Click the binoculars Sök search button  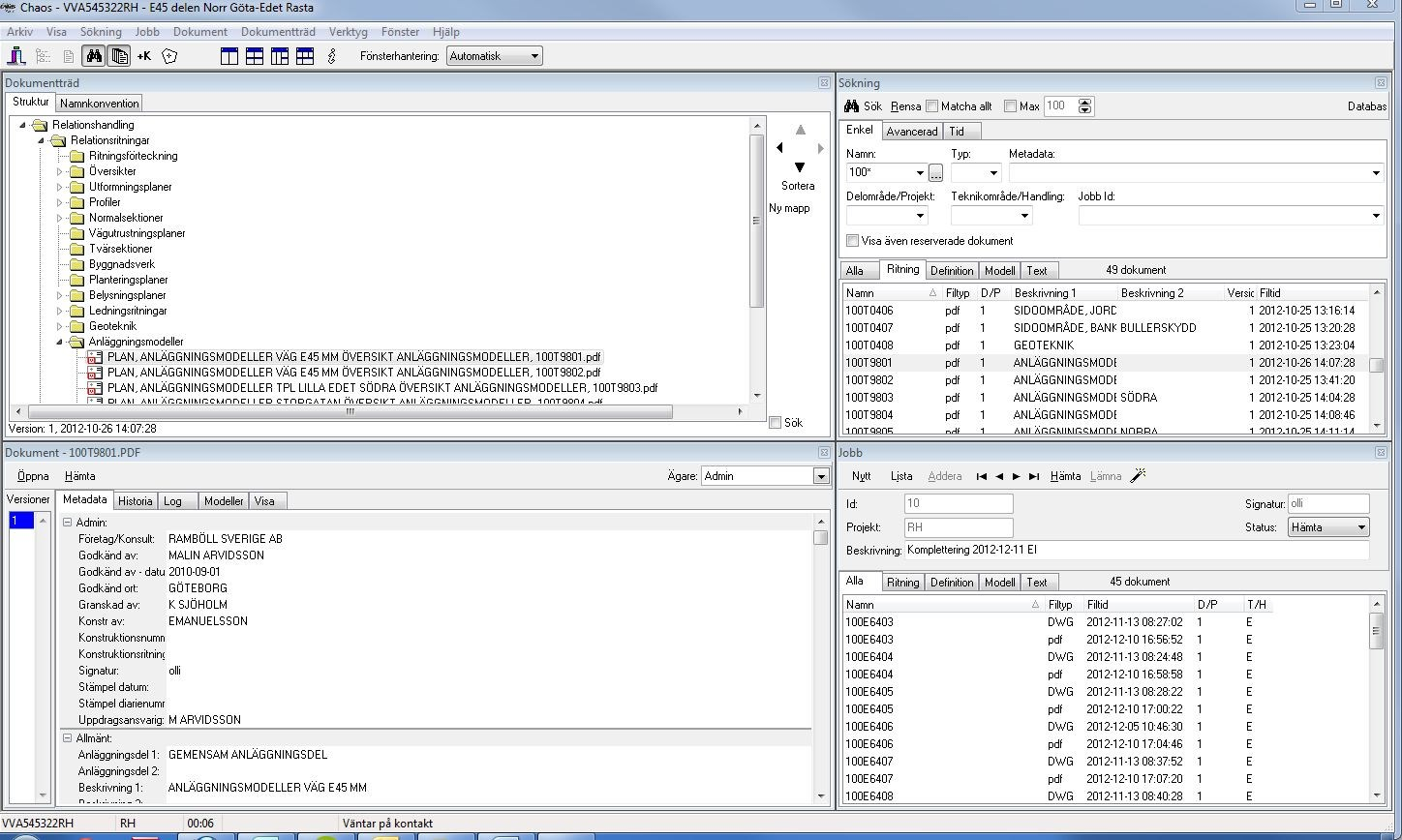click(863, 106)
